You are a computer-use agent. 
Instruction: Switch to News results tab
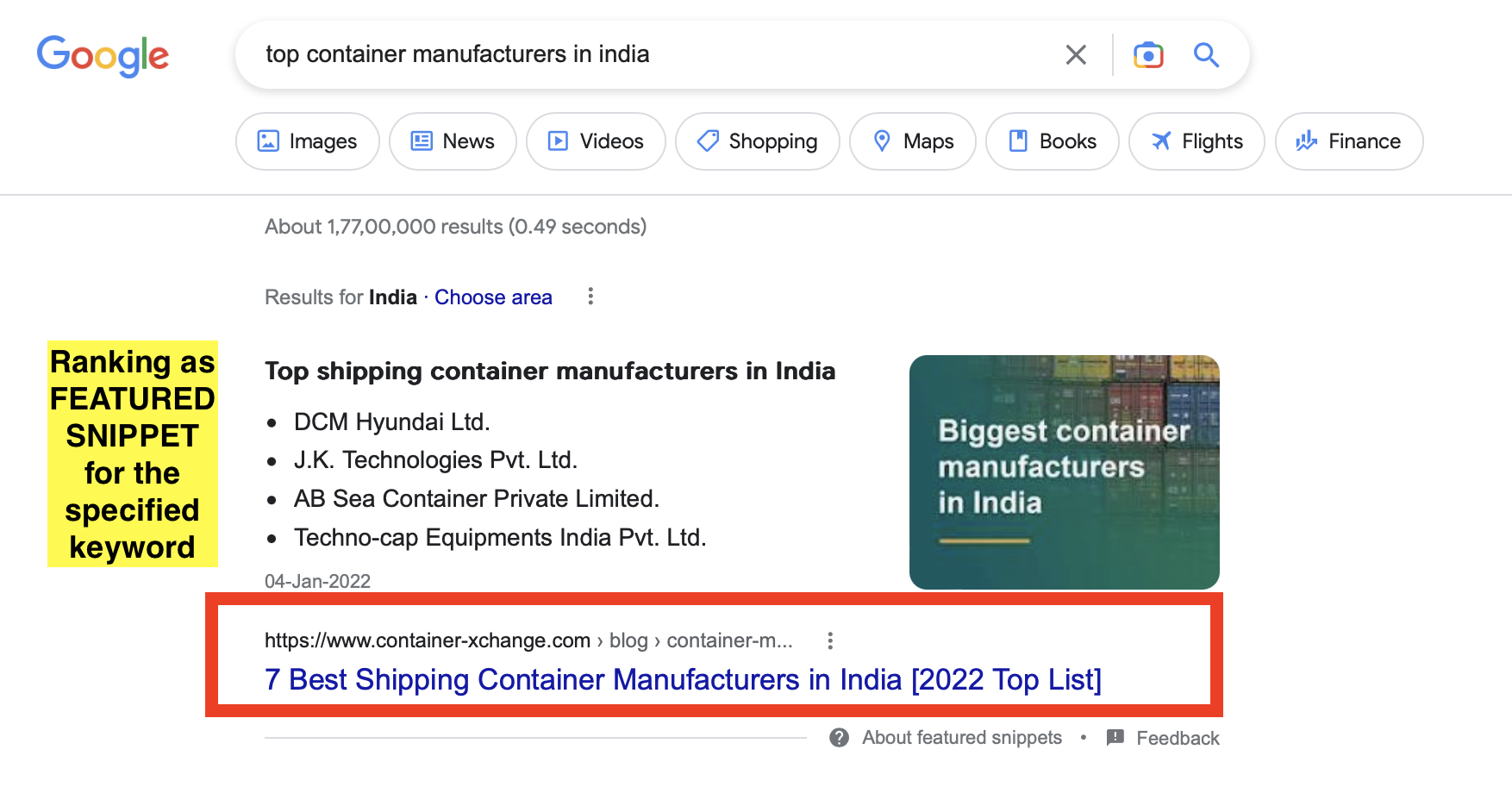(x=453, y=141)
